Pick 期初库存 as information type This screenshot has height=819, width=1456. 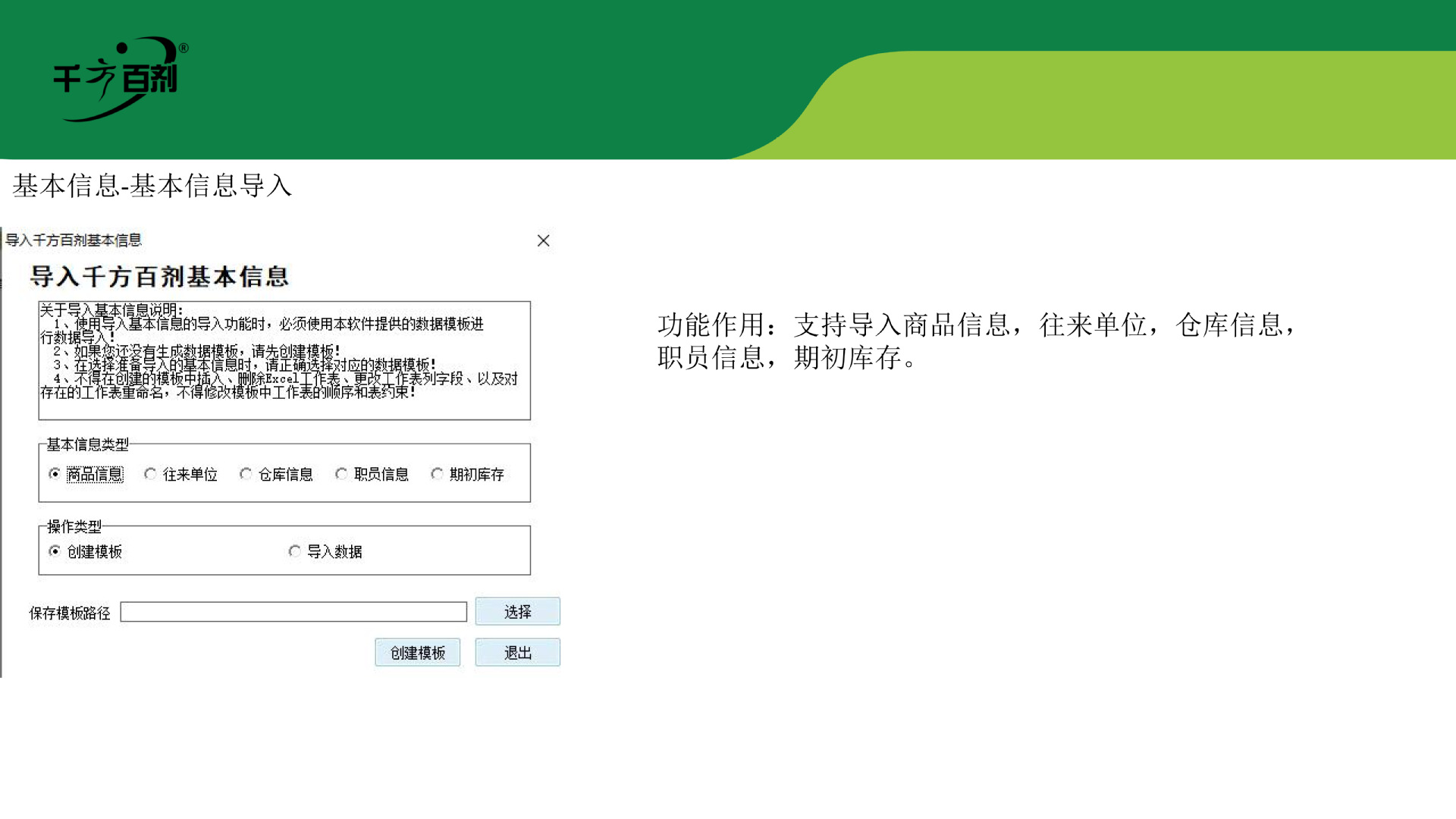pyautogui.click(x=437, y=473)
